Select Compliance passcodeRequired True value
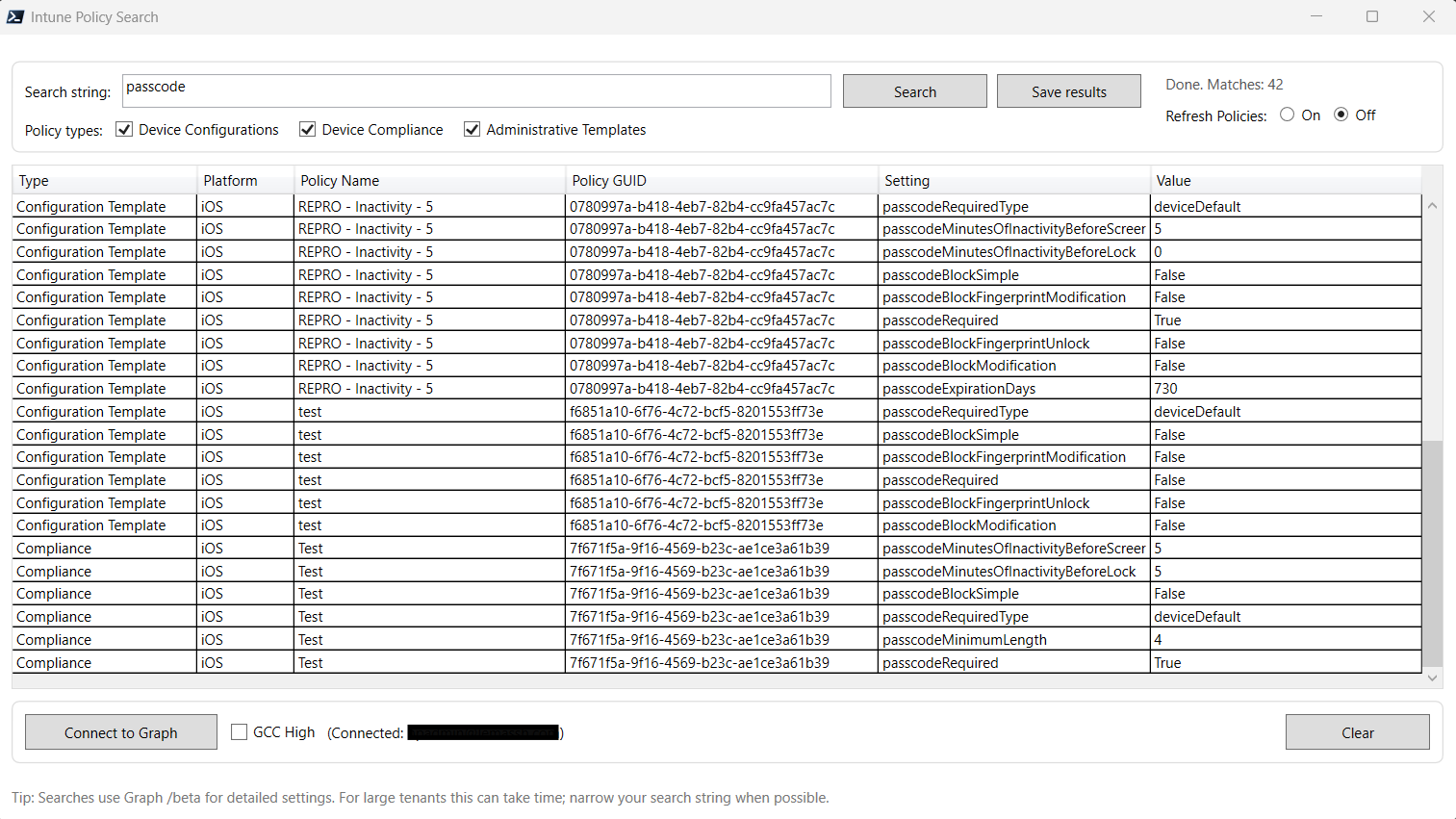Viewport: 1456px width, 819px height. pos(1286,662)
